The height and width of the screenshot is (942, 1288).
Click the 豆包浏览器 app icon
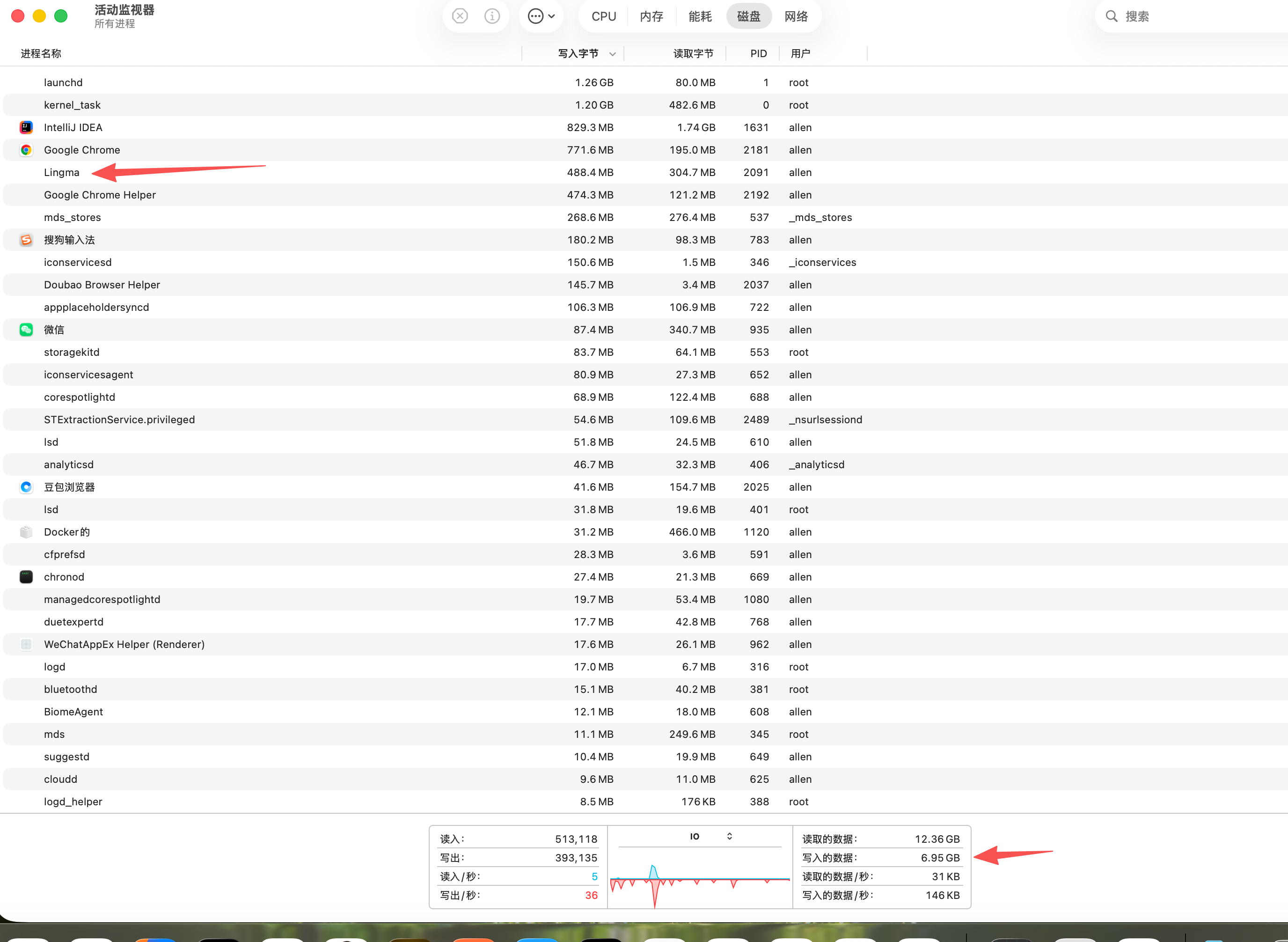[26, 487]
